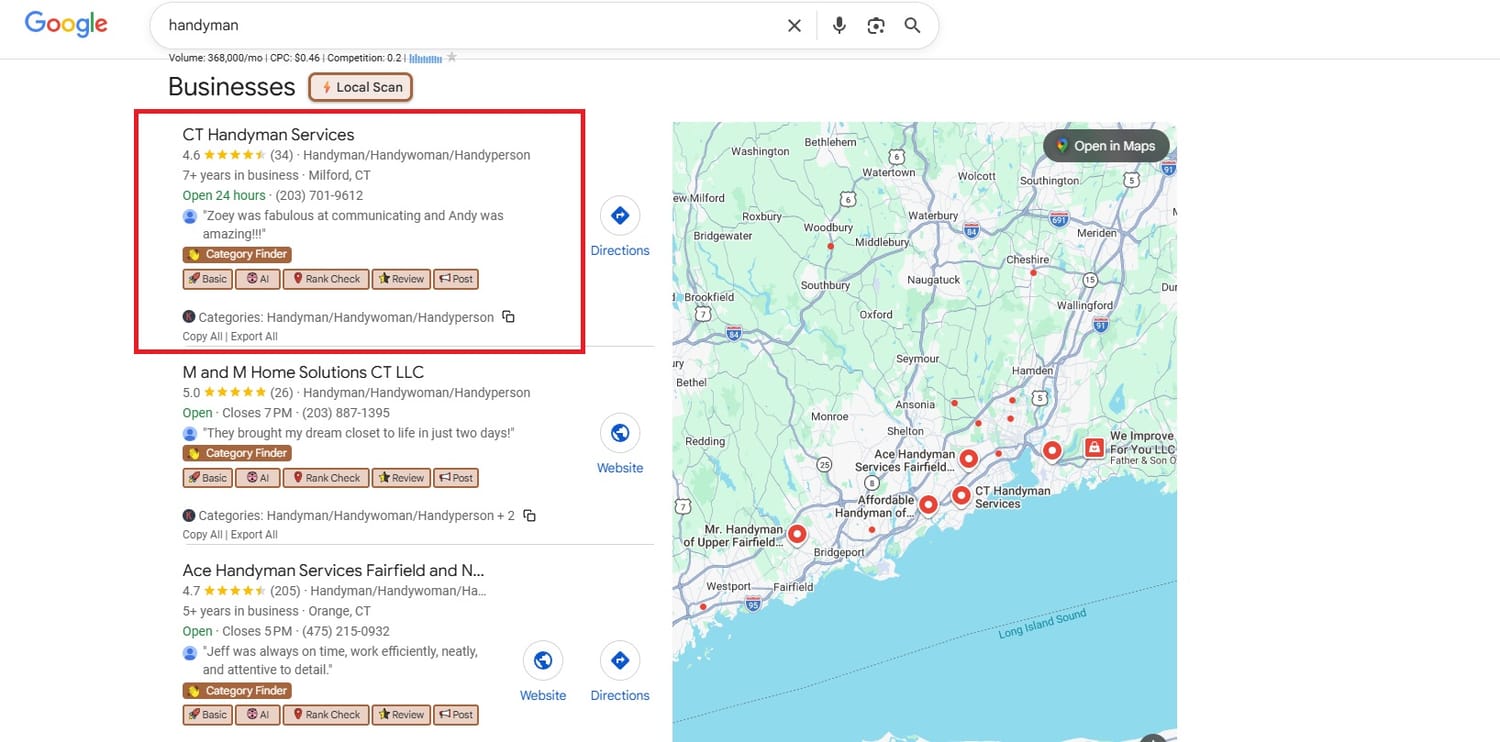Run Rank Check for CT Handyman Services

coord(326,279)
